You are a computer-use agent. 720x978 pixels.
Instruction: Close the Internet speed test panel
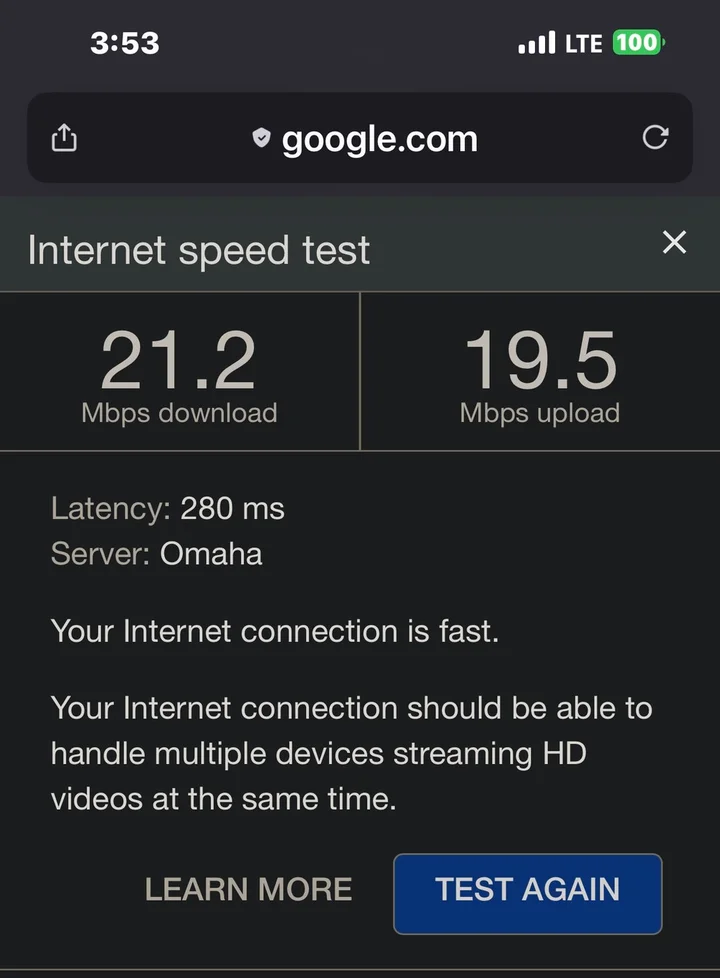[675, 242]
